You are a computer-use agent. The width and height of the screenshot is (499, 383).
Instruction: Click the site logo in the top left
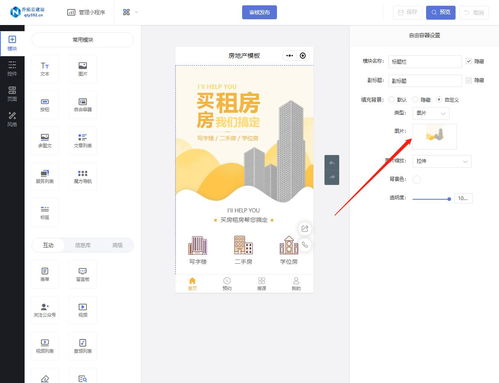pyautogui.click(x=27, y=12)
